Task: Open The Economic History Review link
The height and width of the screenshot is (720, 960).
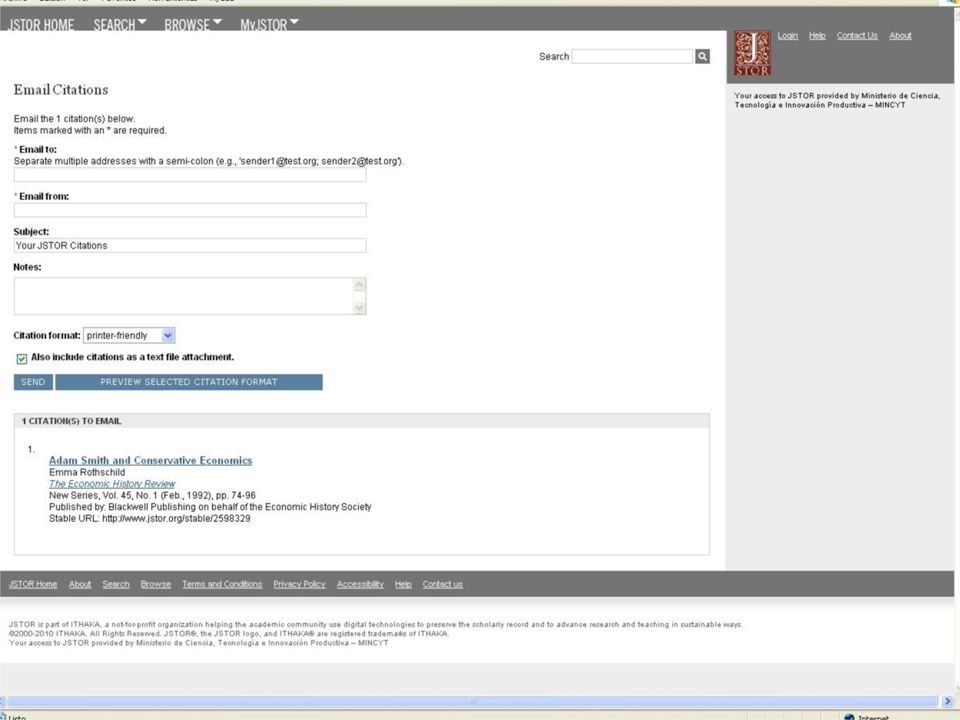Action: tap(111, 484)
